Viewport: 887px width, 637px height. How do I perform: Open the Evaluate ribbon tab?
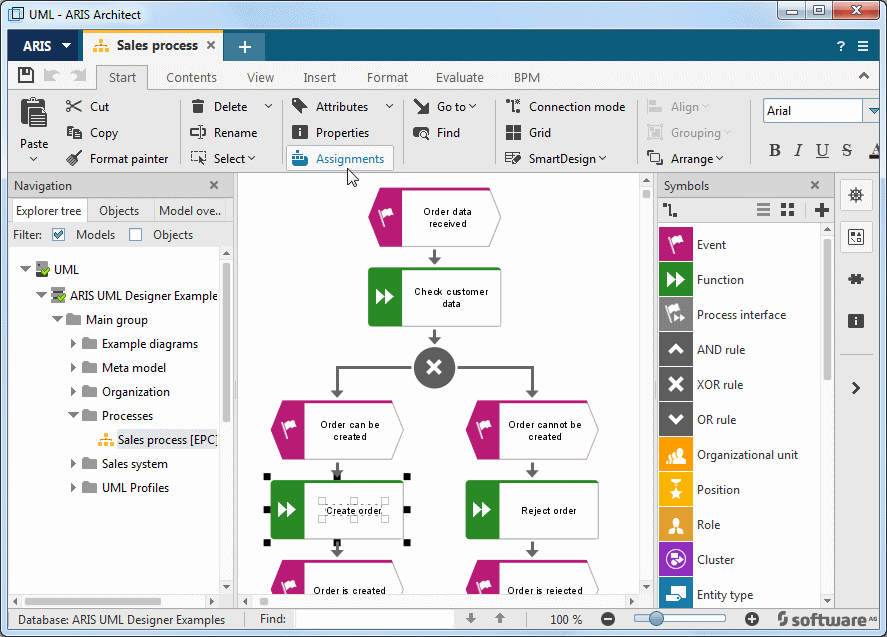(459, 78)
